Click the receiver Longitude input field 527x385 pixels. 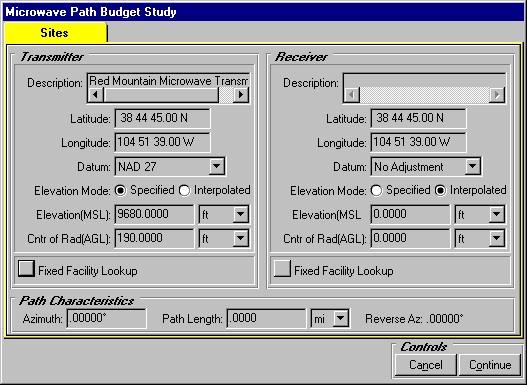pyautogui.click(x=418, y=142)
